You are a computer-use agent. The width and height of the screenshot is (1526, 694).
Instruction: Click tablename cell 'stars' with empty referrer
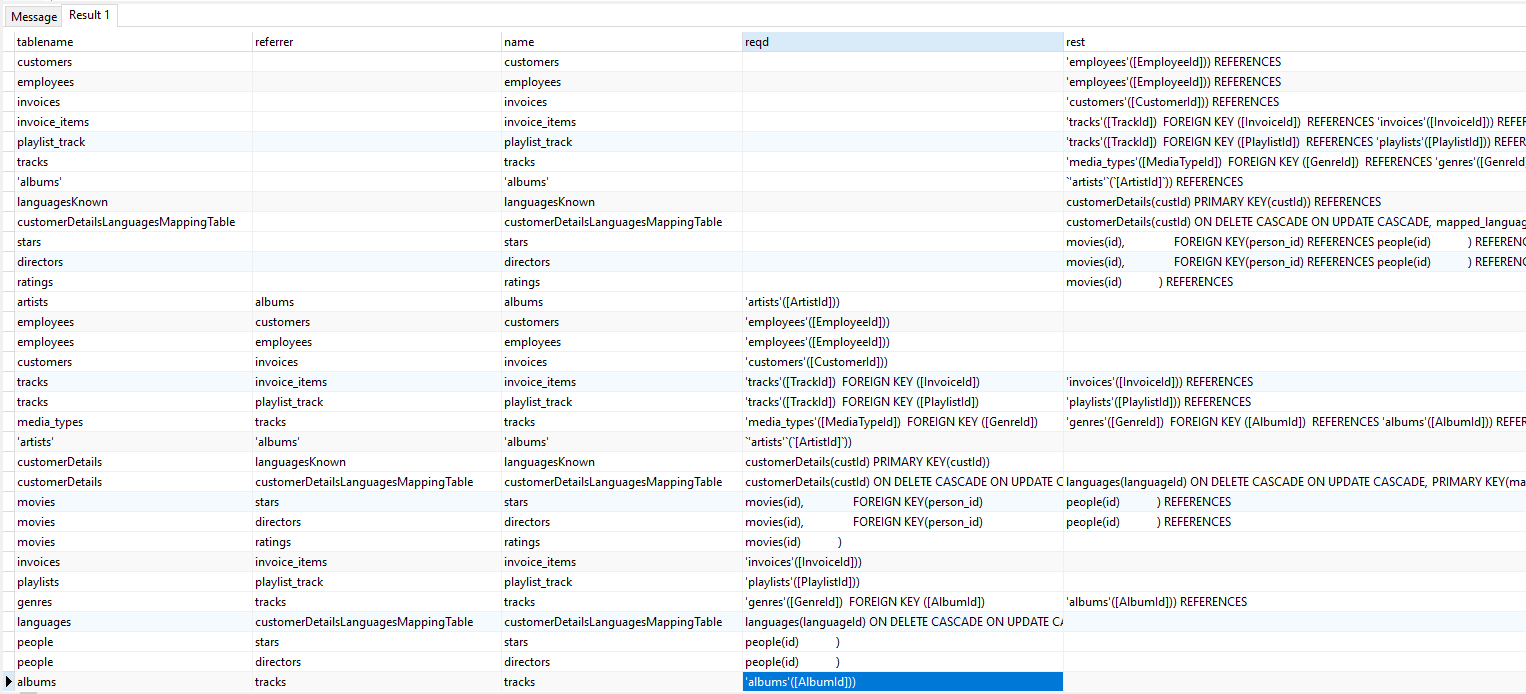[132, 242]
